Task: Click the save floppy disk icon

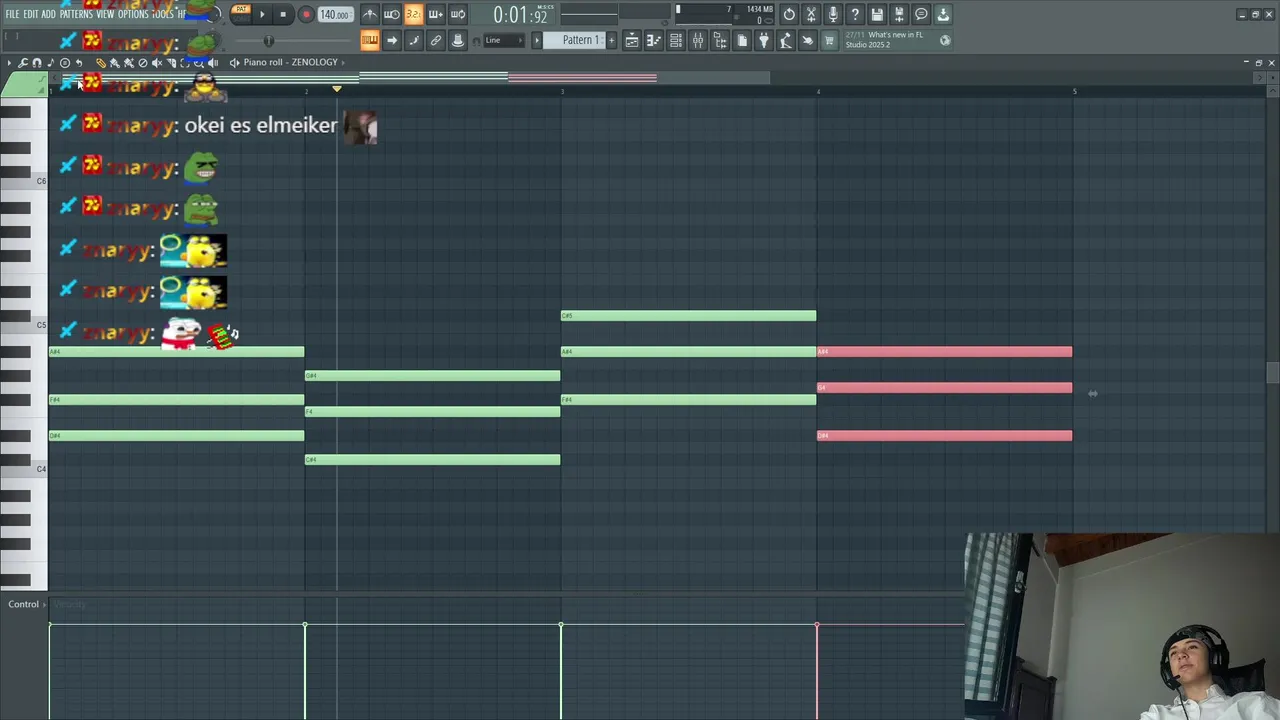Action: 877,14
